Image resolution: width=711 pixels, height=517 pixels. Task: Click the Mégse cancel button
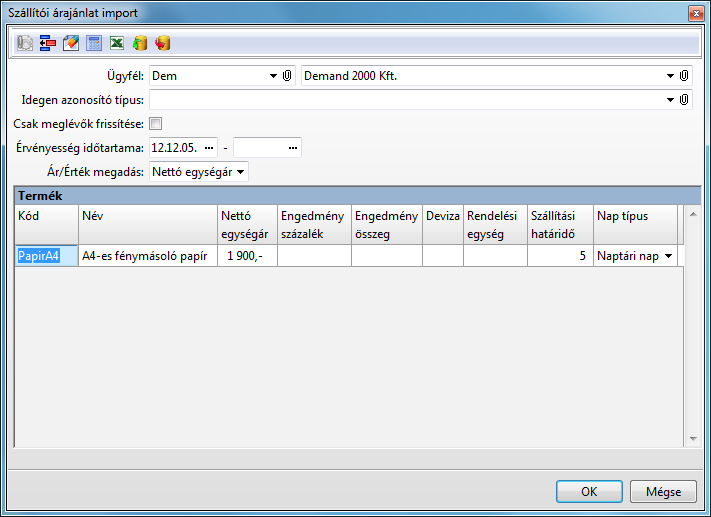pyautogui.click(x=663, y=492)
